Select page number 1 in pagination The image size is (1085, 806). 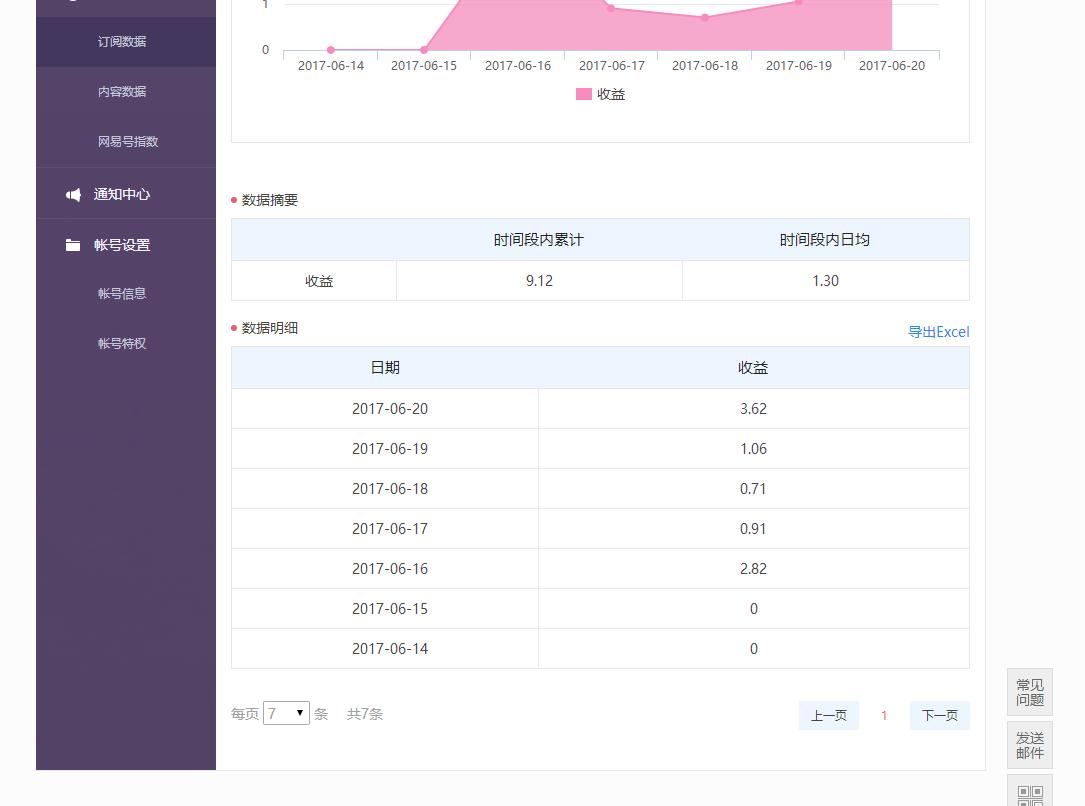pyautogui.click(x=884, y=715)
